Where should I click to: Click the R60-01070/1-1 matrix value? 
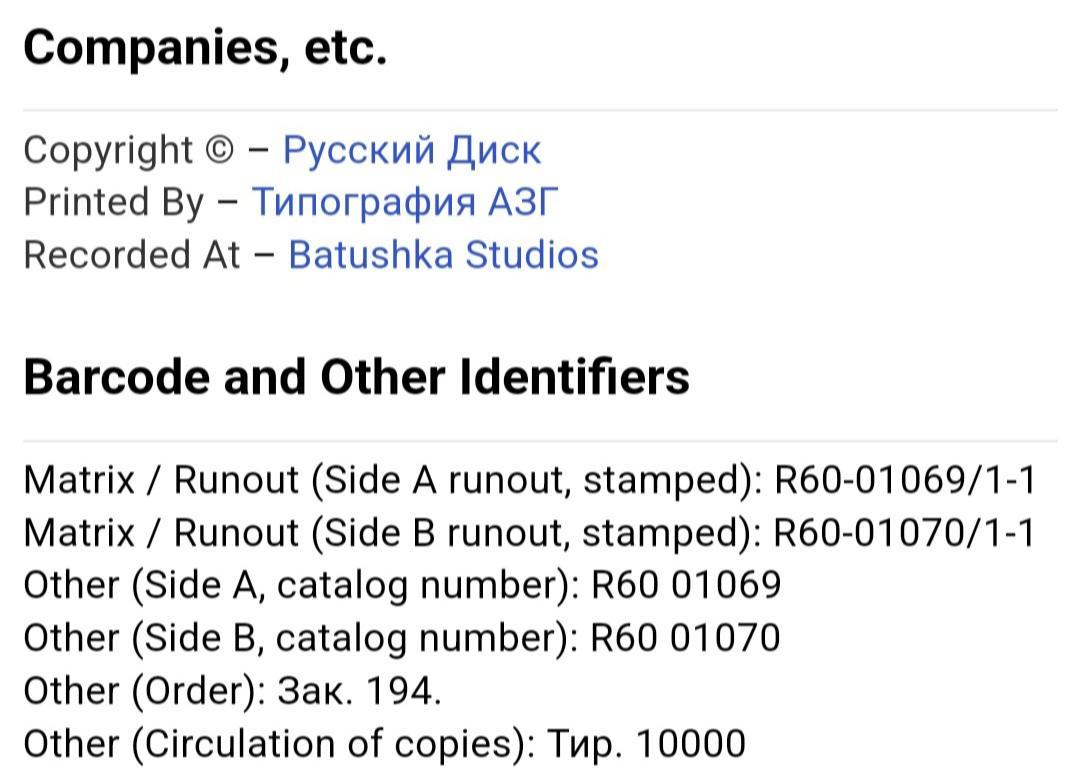905,533
